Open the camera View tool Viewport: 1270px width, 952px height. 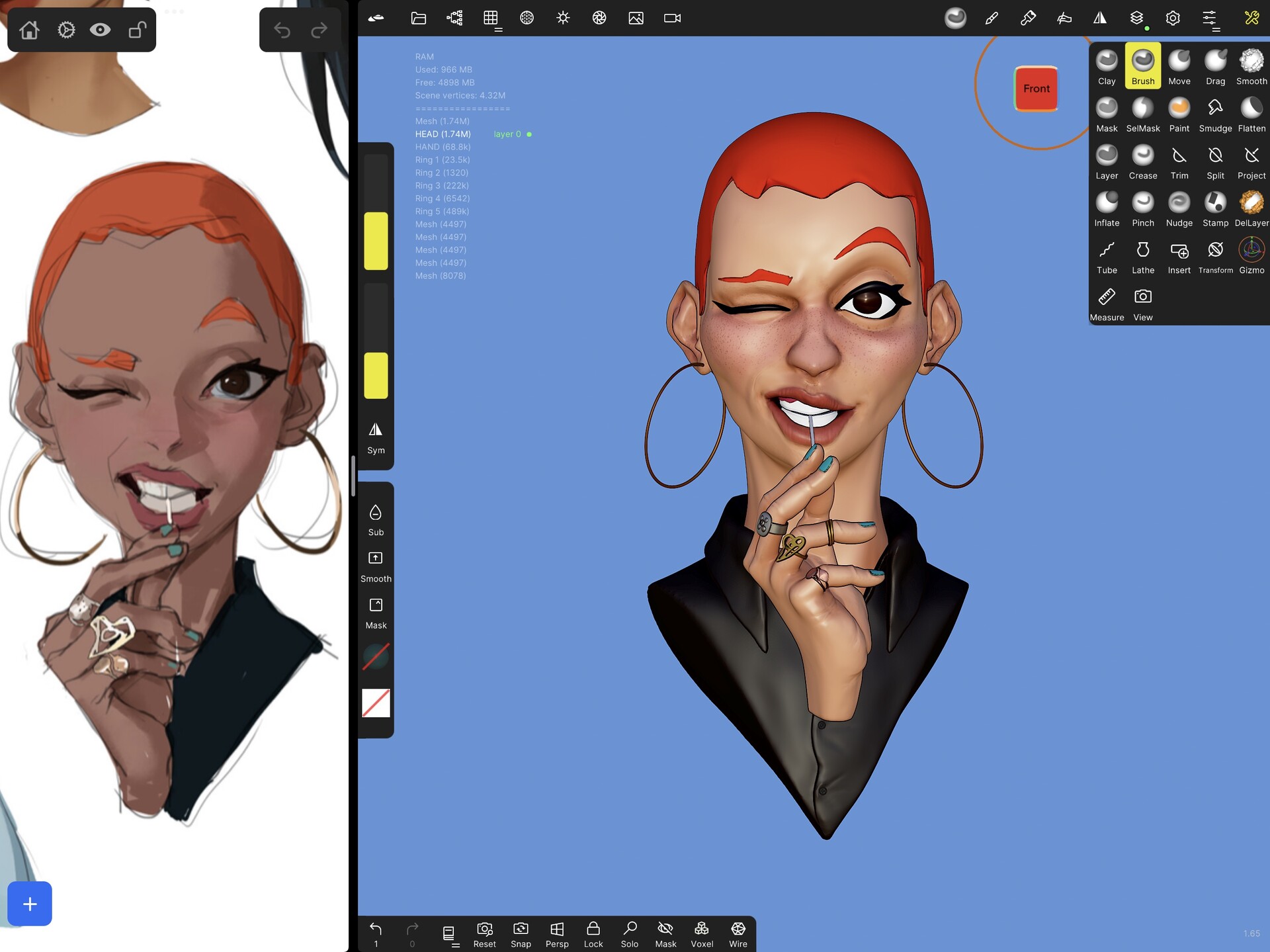(x=1142, y=300)
